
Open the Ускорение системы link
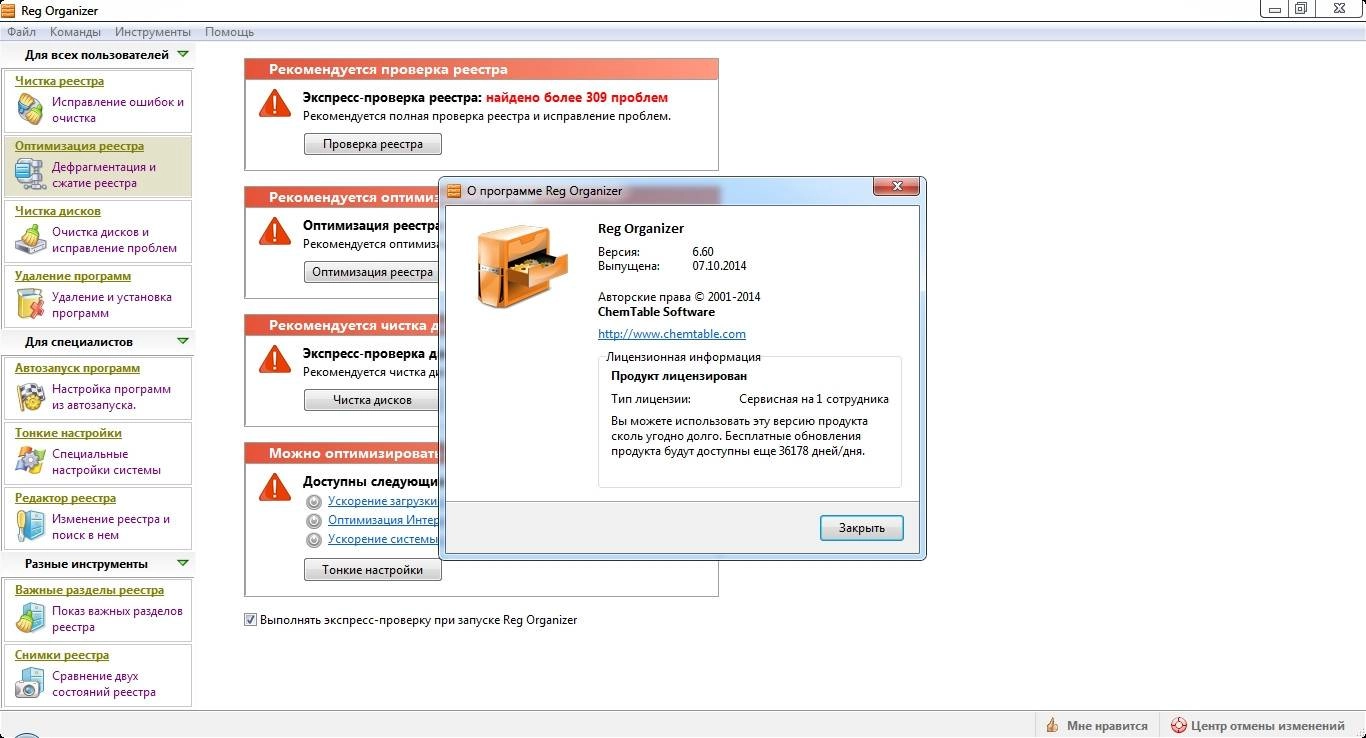[383, 539]
